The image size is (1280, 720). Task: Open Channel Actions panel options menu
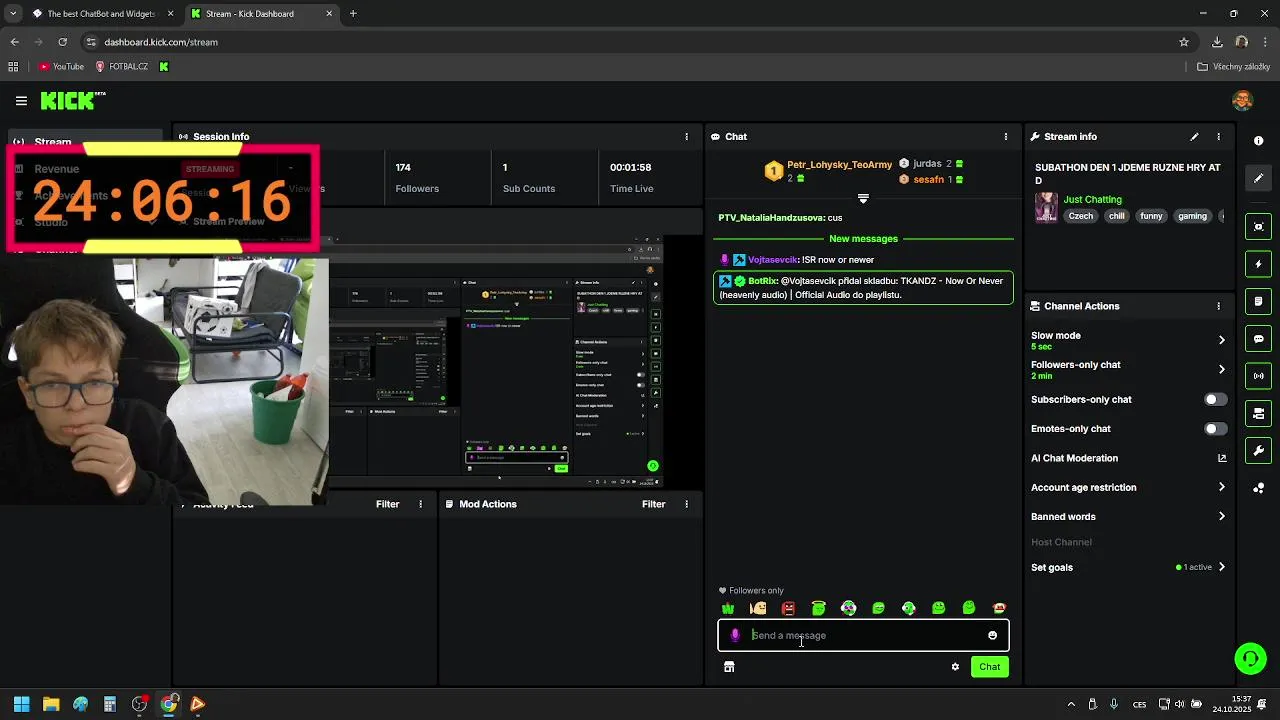coord(1218,306)
